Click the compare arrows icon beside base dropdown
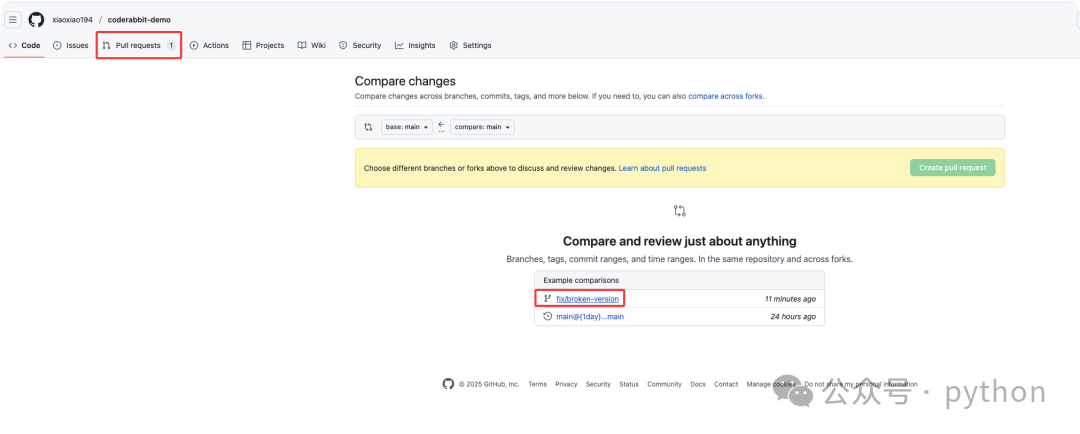This screenshot has height=434, width=1080. (368, 127)
